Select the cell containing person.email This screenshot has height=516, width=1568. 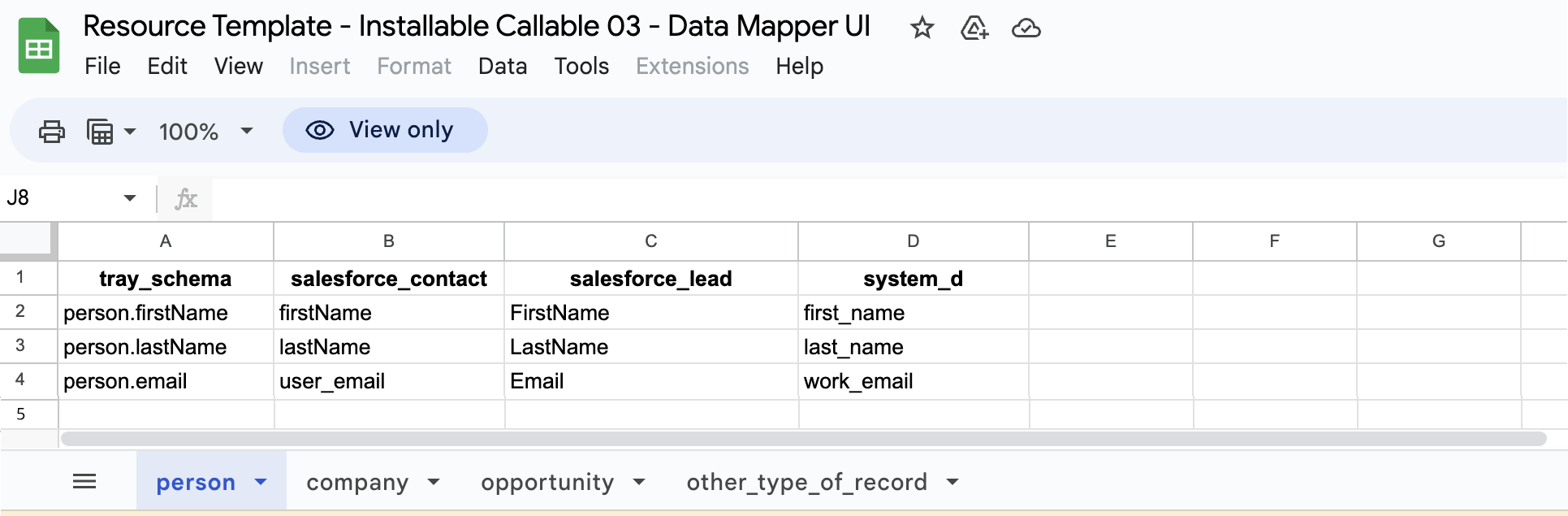tap(166, 381)
